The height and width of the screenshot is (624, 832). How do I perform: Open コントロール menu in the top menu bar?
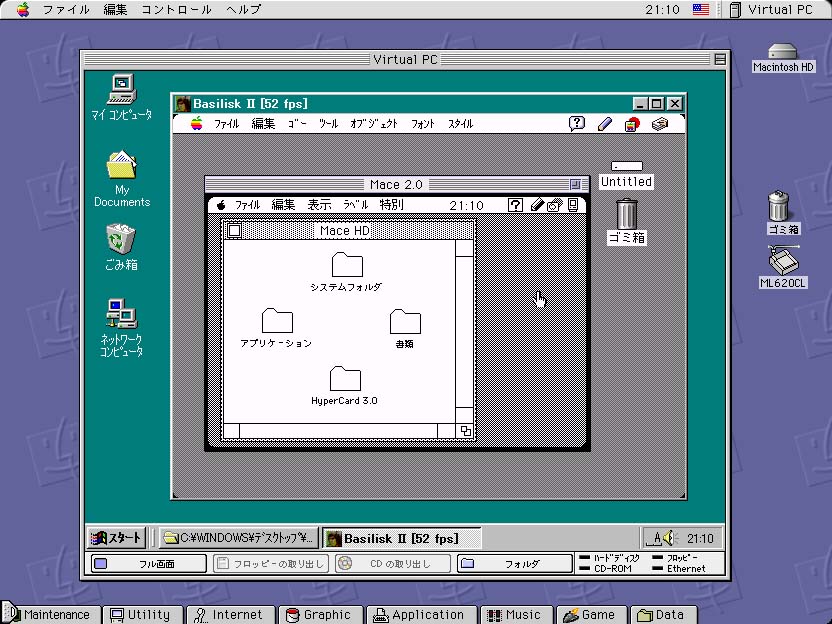pyautogui.click(x=176, y=10)
